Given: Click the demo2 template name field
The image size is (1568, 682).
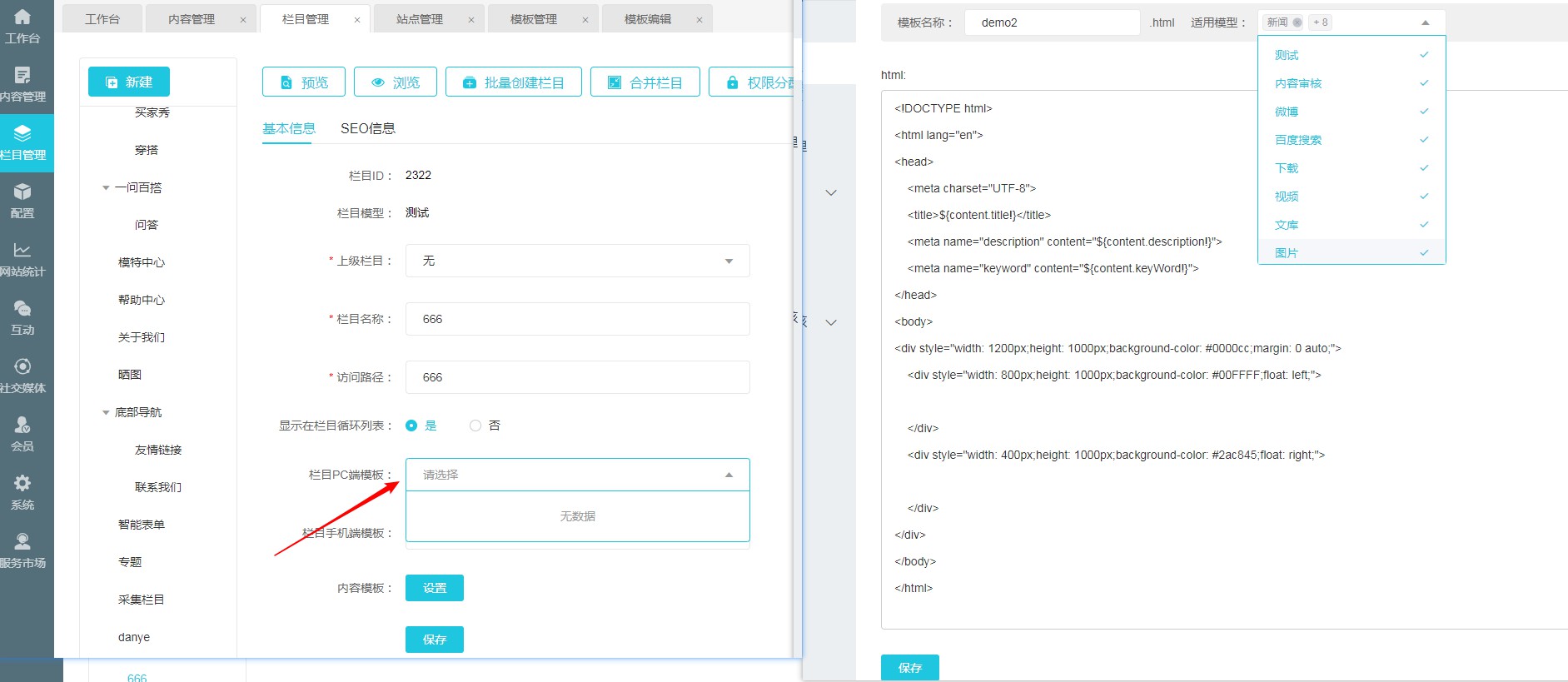Looking at the screenshot, I should pyautogui.click(x=1051, y=22).
